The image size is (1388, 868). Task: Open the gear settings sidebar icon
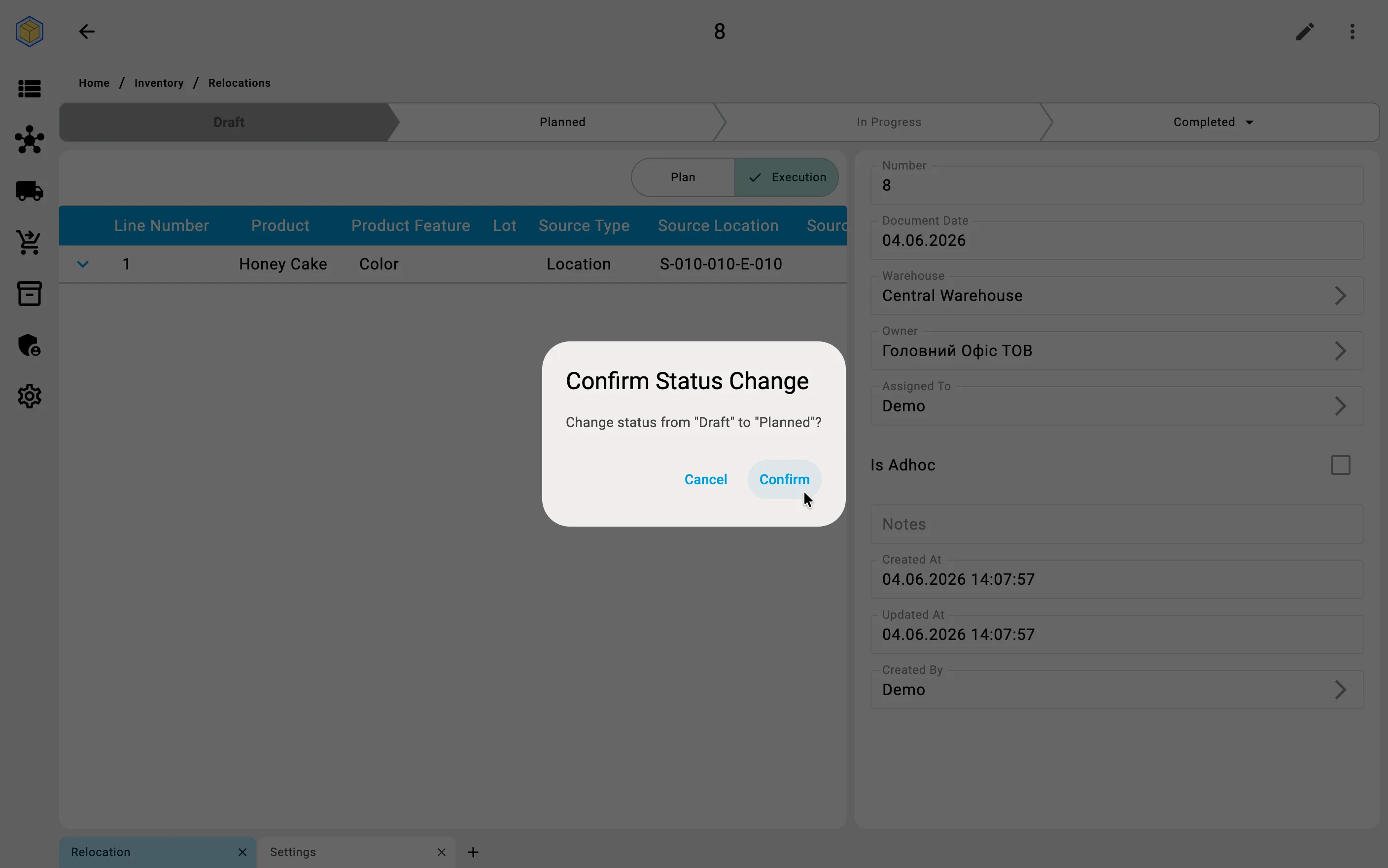pyautogui.click(x=29, y=396)
